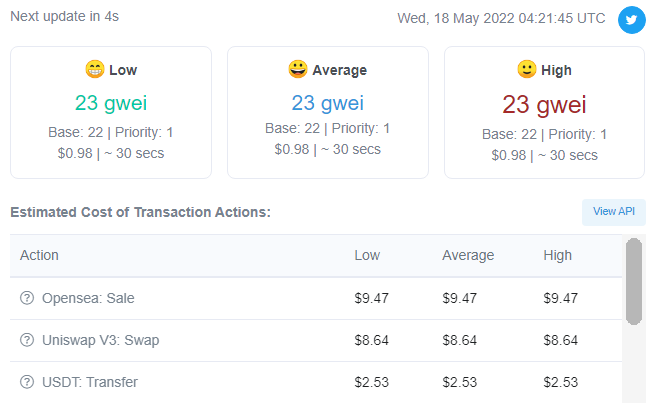Select the High gas price card
649x406 pixels.
point(544,113)
